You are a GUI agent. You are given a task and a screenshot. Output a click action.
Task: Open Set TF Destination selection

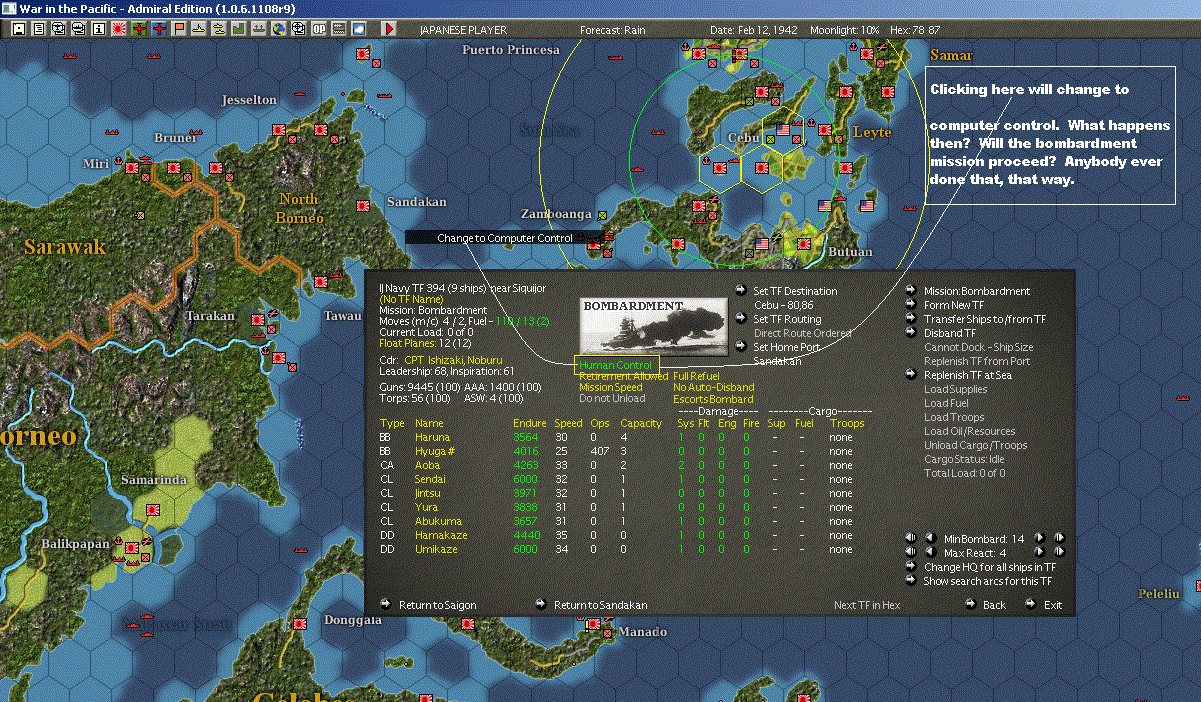(742, 291)
